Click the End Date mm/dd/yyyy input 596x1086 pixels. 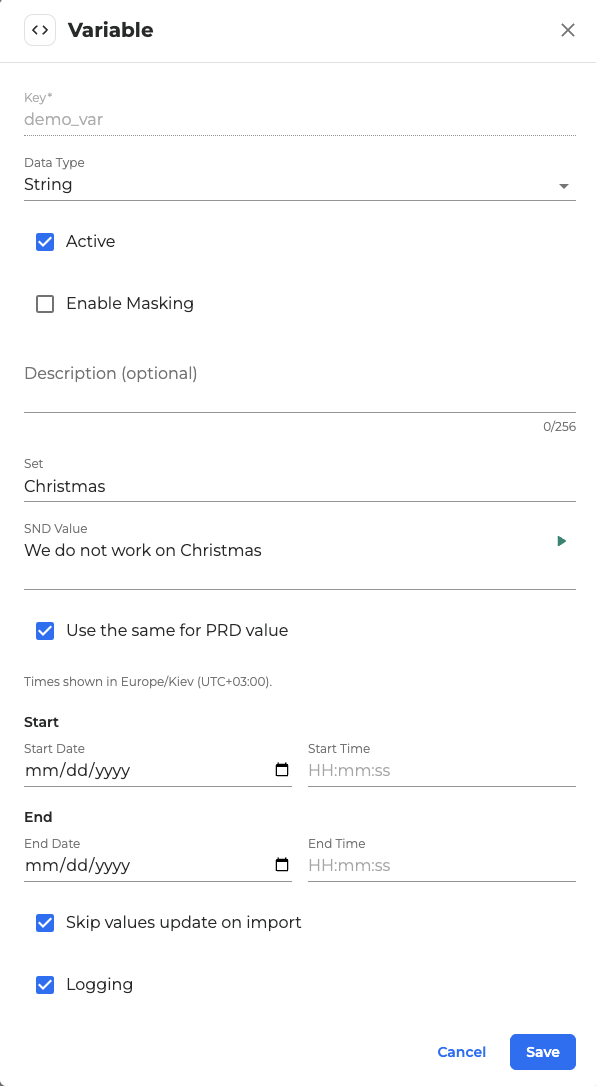coord(149,865)
